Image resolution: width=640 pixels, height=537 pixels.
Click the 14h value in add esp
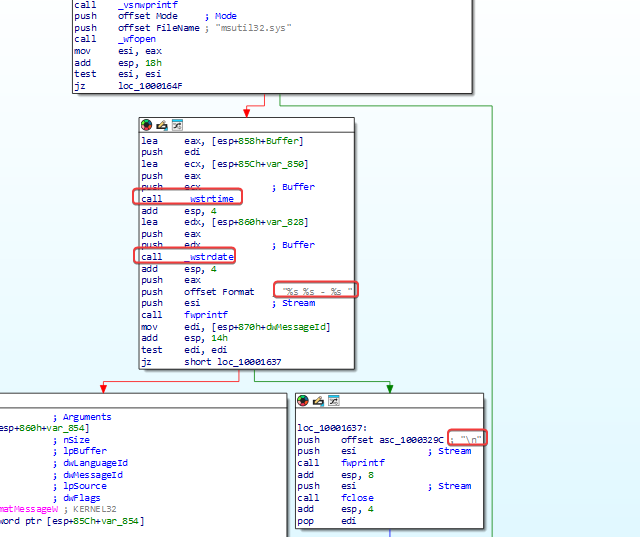point(219,338)
